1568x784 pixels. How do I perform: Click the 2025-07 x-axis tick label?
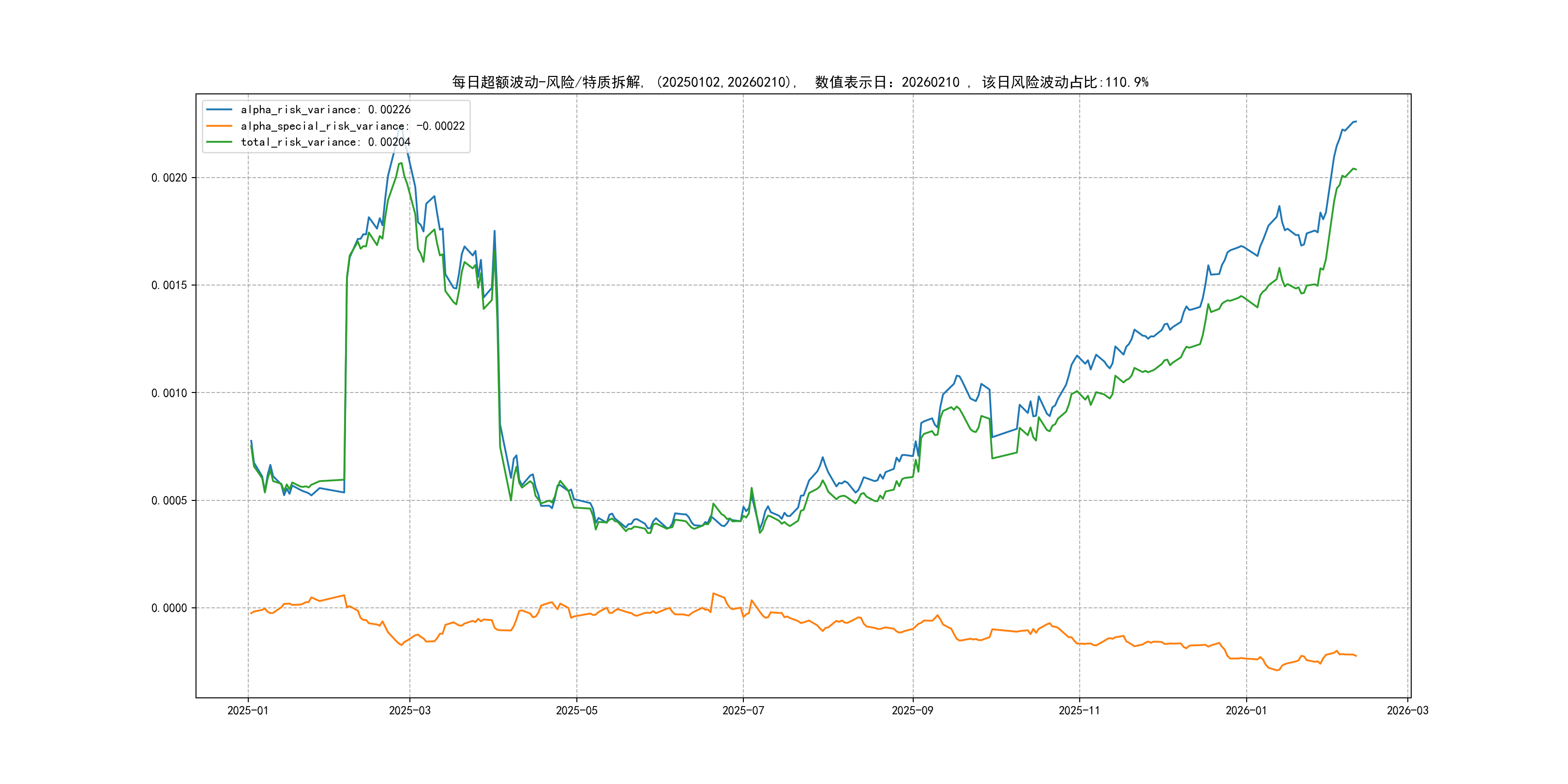742,710
